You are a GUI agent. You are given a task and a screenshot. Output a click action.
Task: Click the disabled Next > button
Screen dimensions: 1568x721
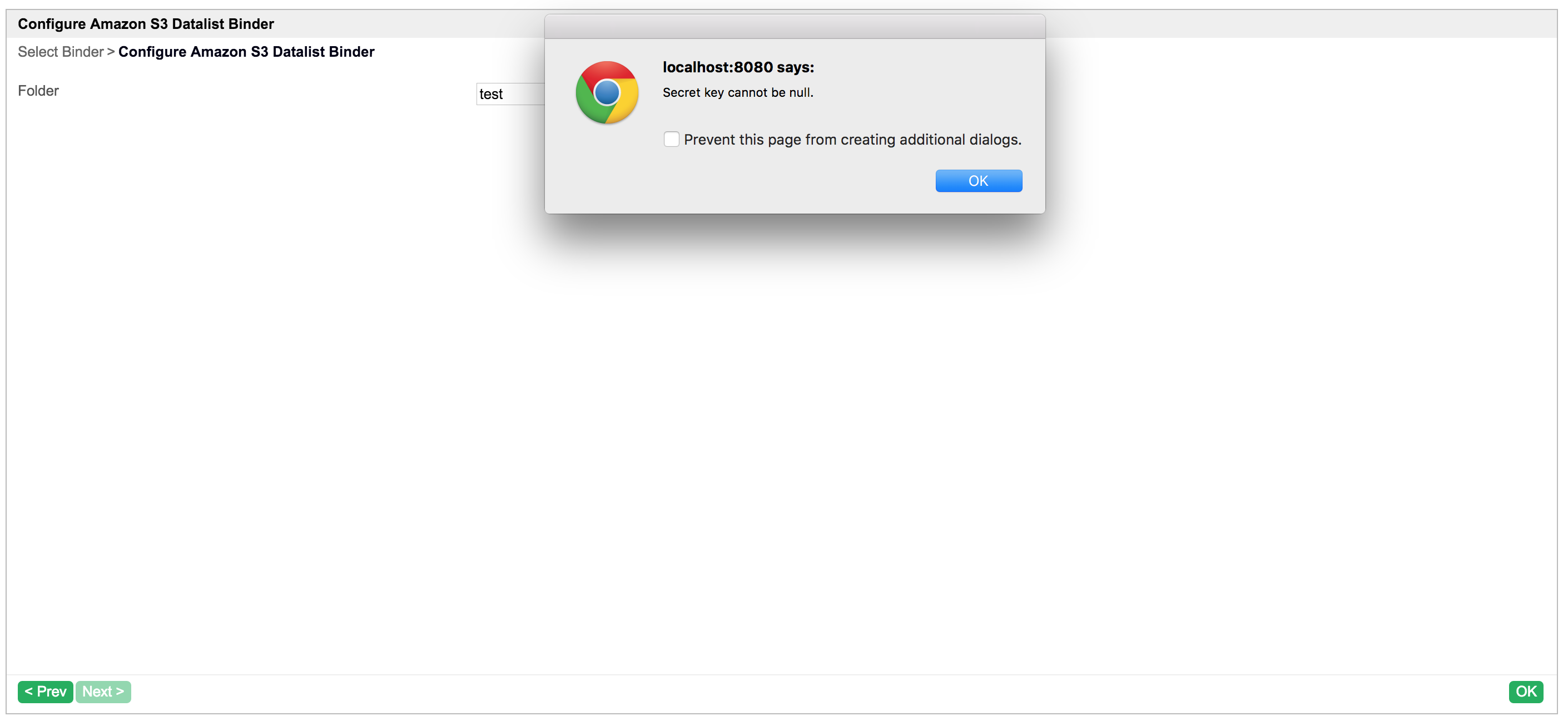[x=103, y=691]
